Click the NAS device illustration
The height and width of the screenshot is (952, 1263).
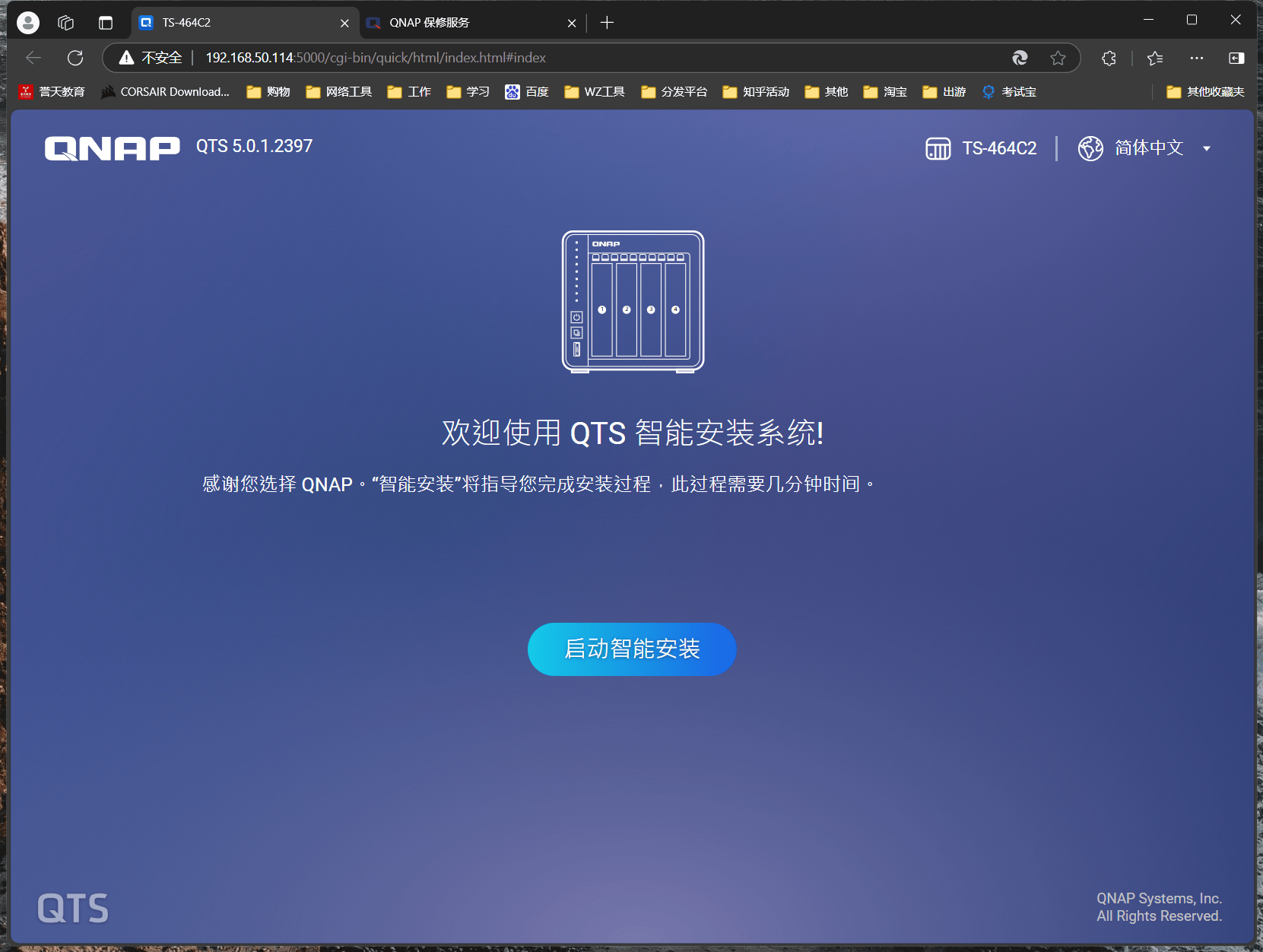[633, 302]
